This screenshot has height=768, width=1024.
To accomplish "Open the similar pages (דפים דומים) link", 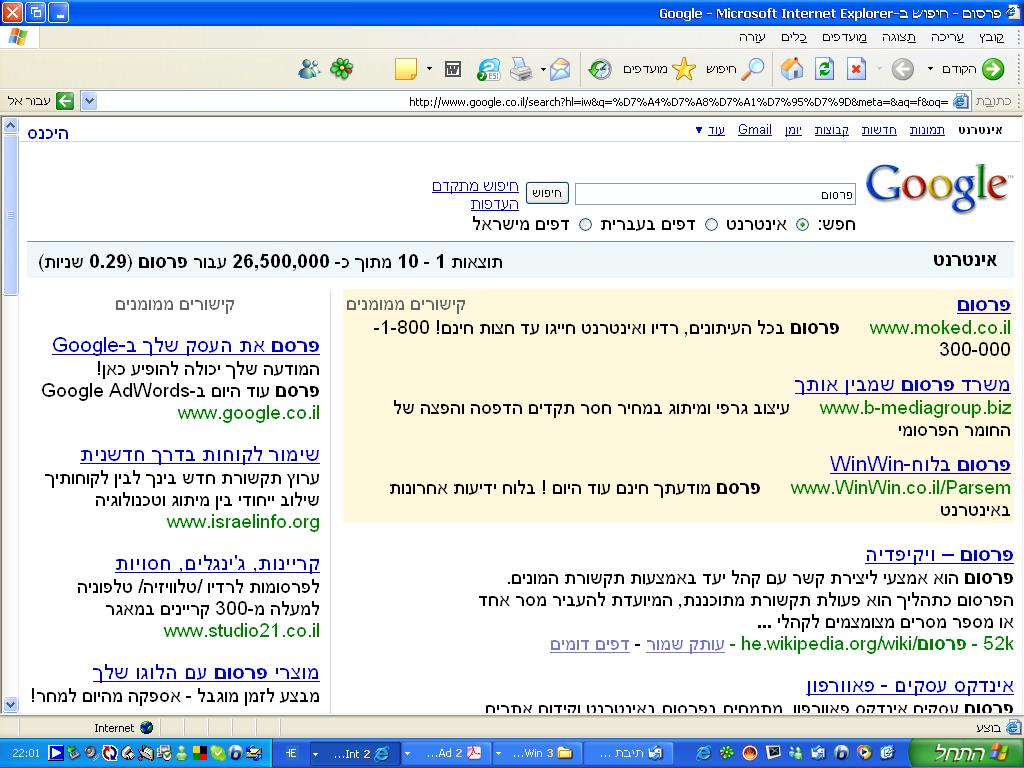I will 590,645.
